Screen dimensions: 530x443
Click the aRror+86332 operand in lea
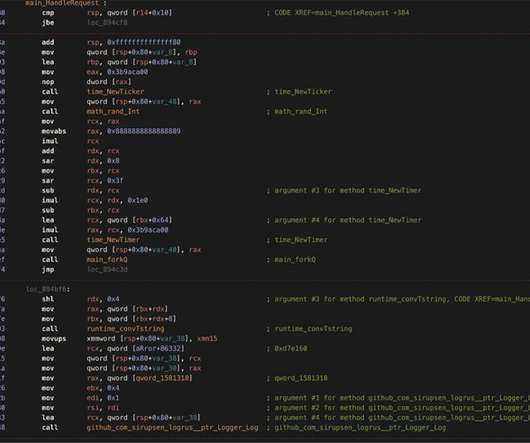(160, 348)
